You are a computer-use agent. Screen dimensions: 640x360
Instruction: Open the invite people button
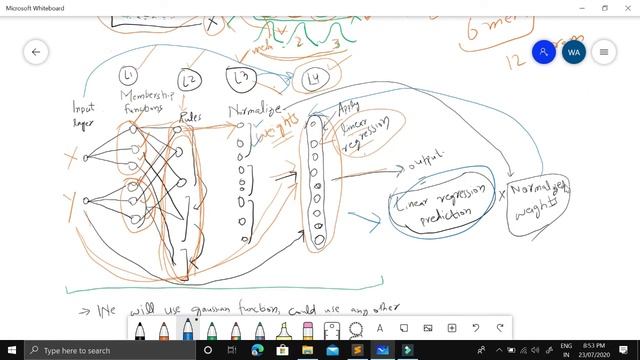(x=544, y=52)
